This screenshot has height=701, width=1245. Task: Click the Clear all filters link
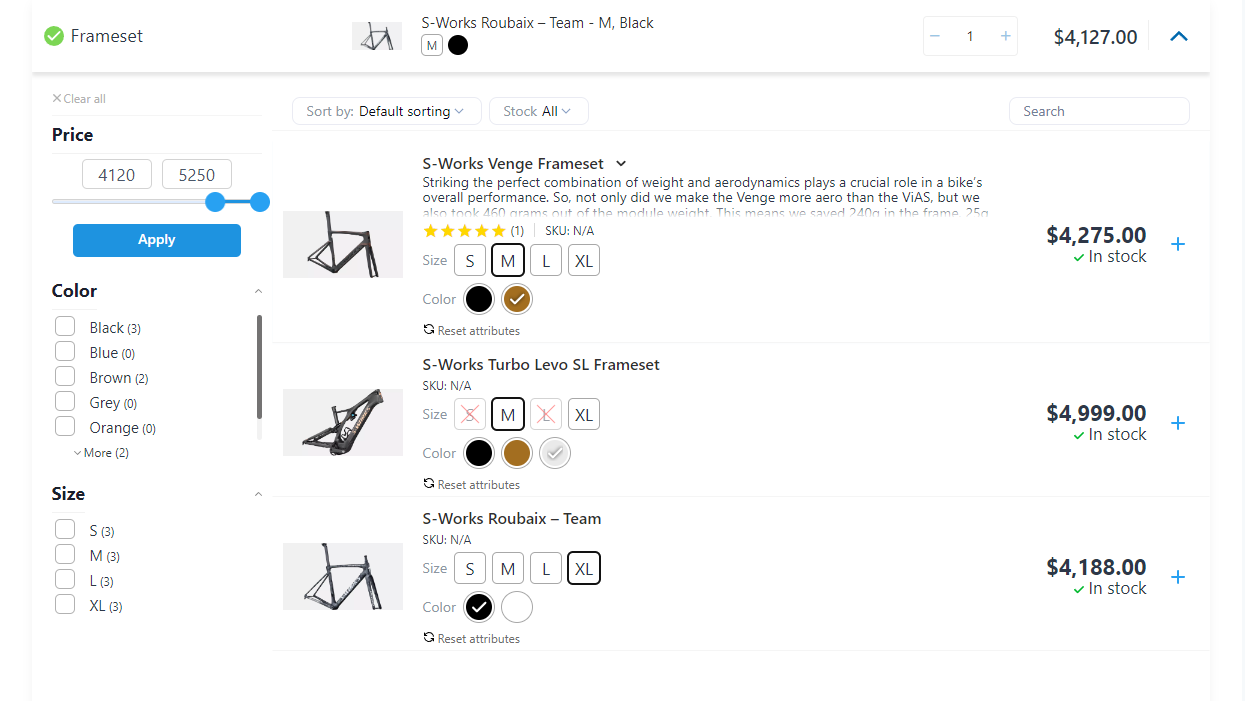point(78,98)
